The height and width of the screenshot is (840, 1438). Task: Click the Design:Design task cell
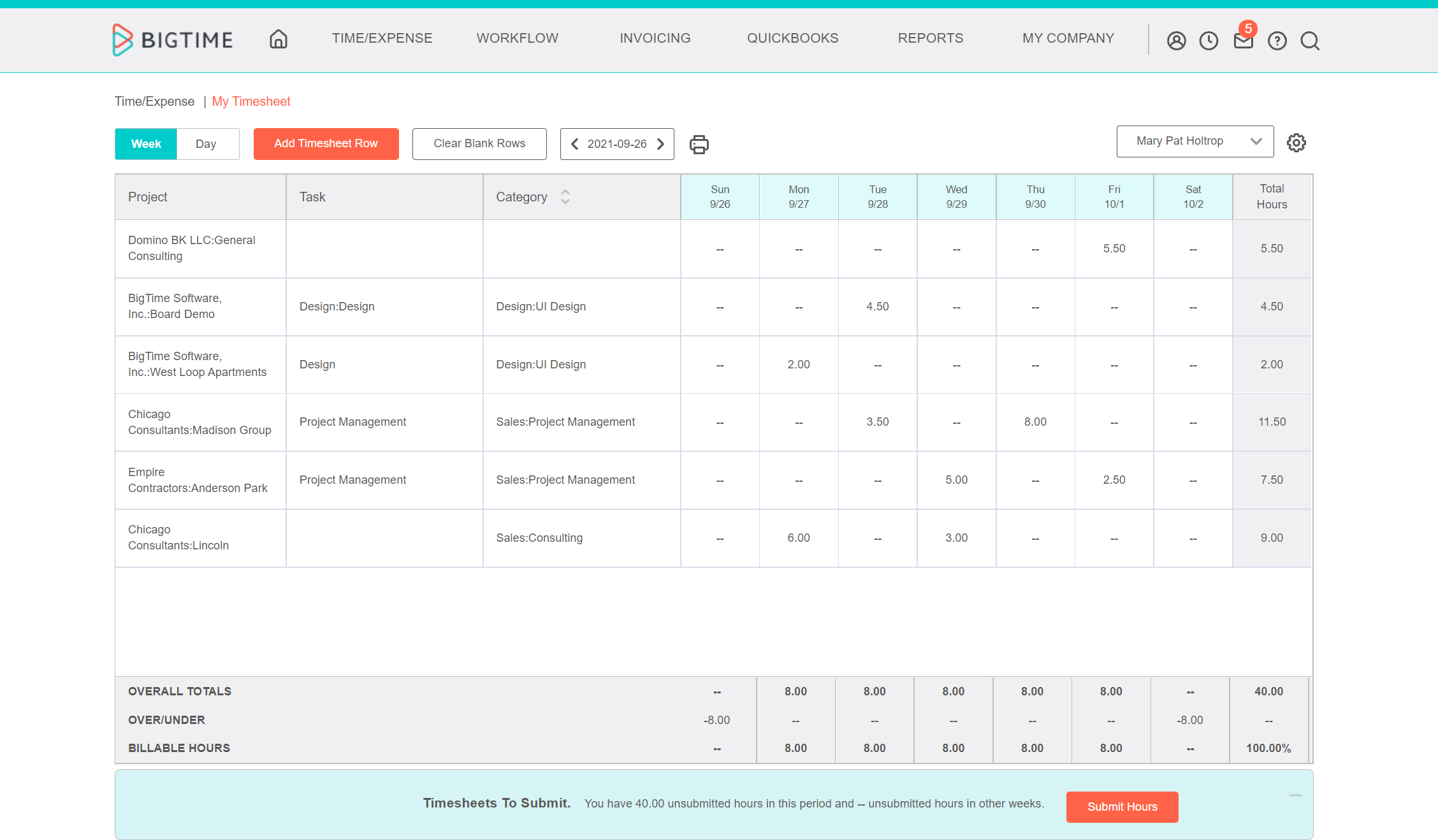(x=384, y=307)
